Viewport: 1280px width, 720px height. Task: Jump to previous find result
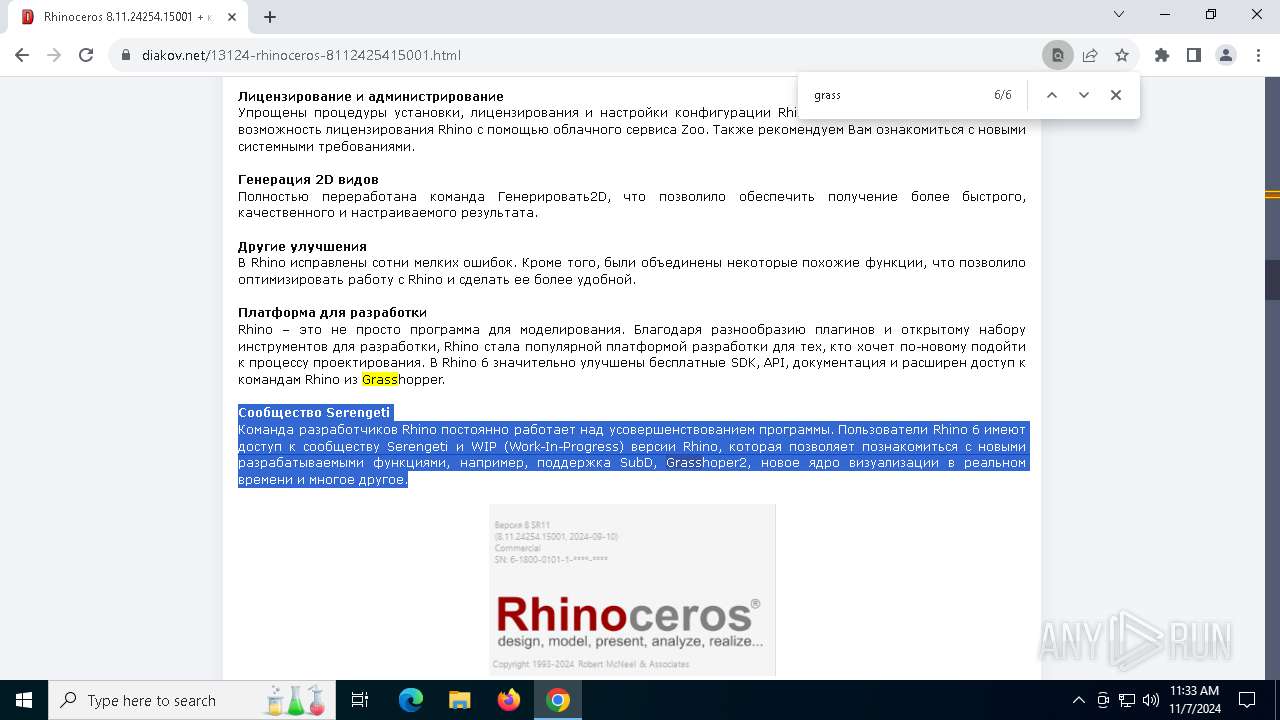coord(1052,95)
